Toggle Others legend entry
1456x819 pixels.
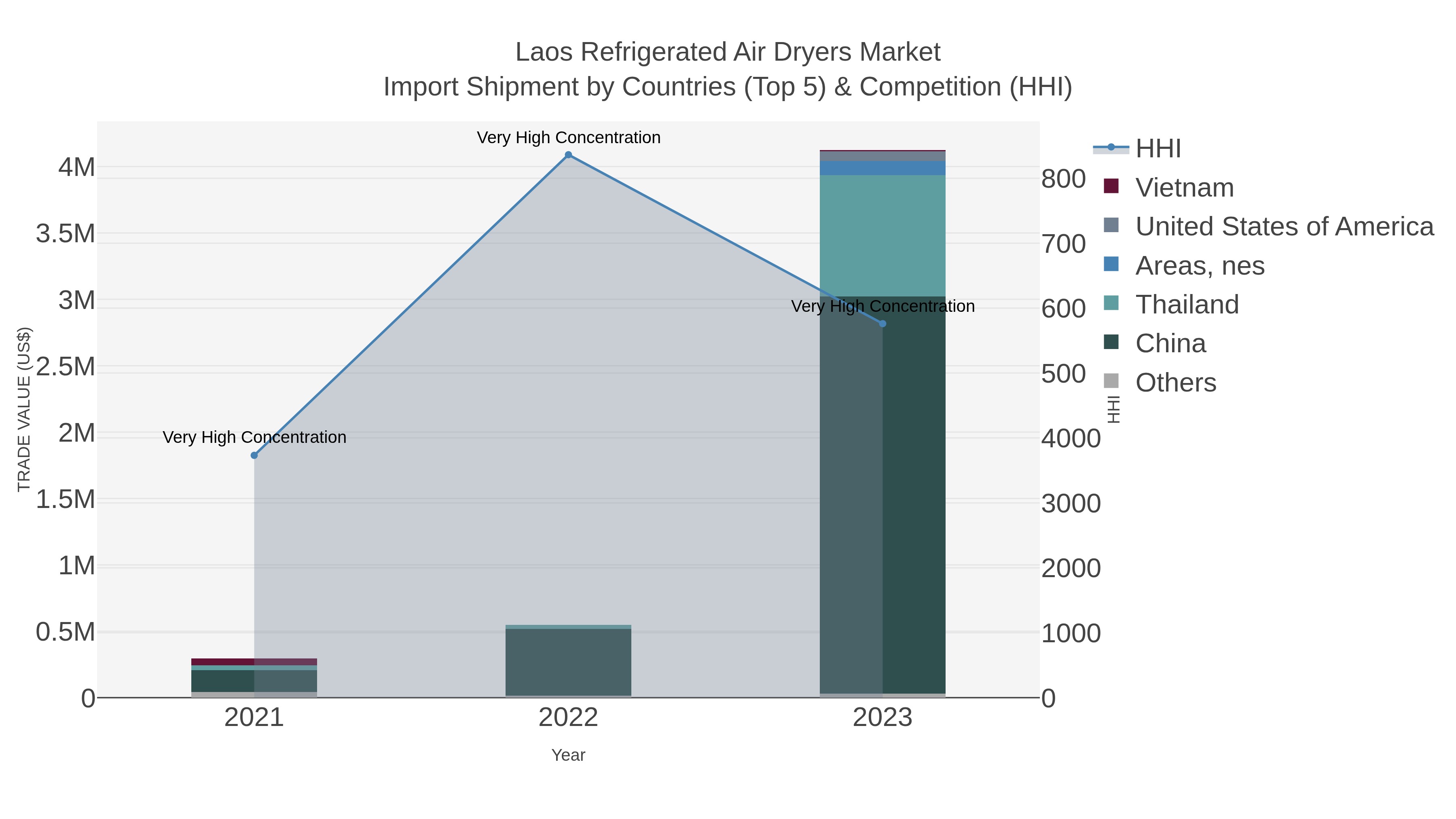[x=1160, y=383]
